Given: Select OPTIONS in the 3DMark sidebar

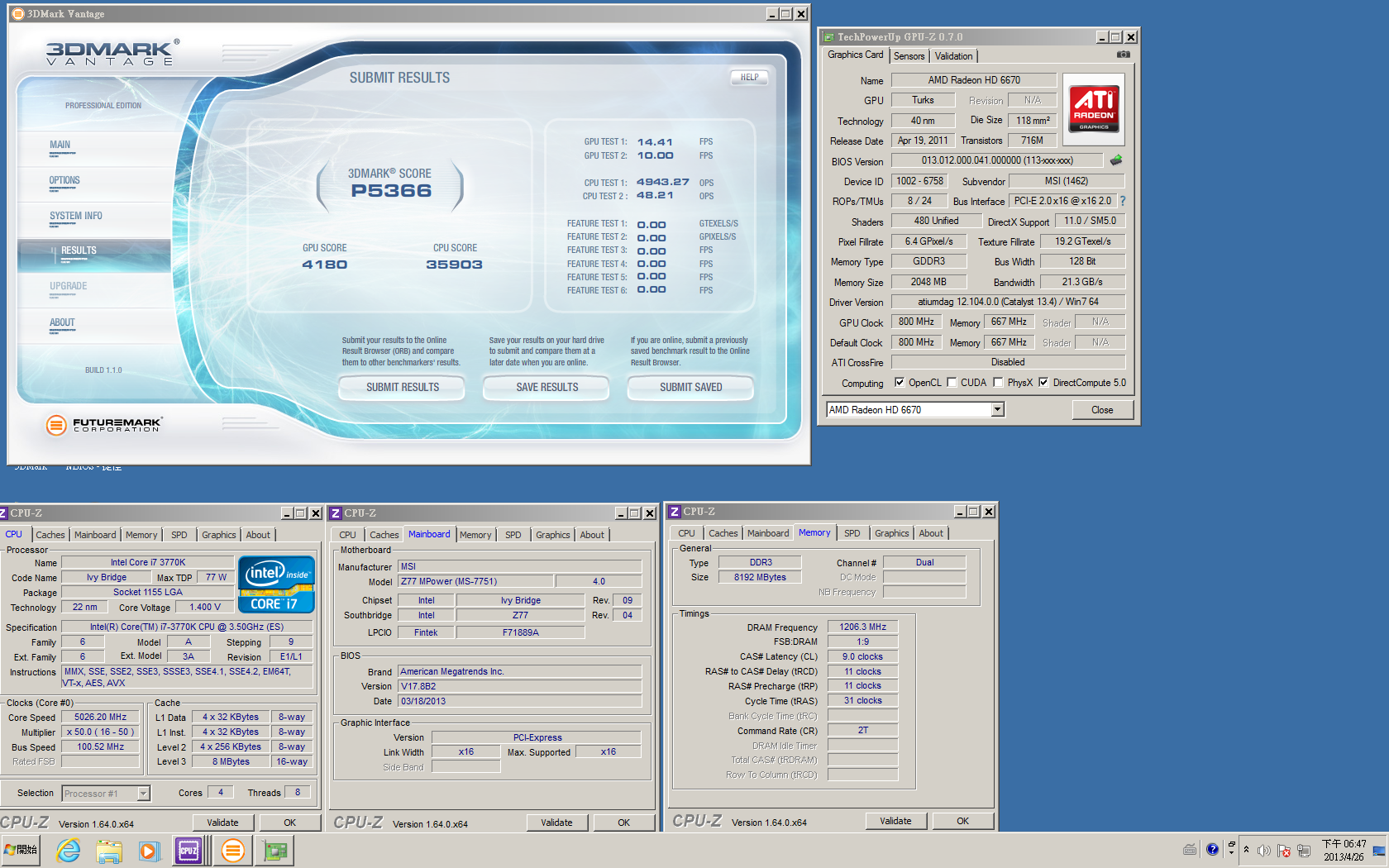Looking at the screenshot, I should click(x=64, y=180).
